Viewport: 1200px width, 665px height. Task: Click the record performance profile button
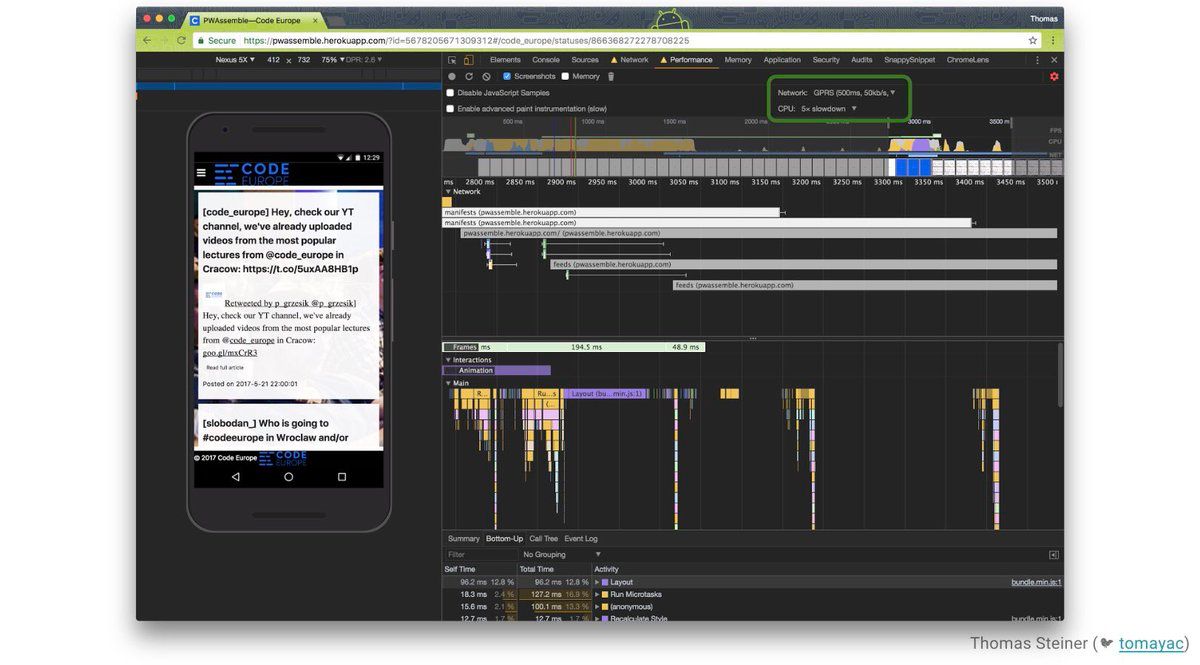click(452, 76)
